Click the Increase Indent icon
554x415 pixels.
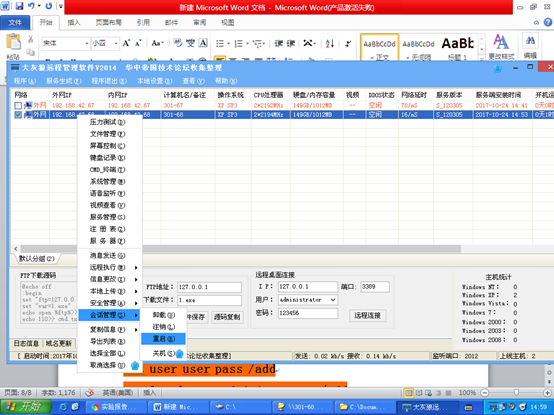tap(291, 43)
